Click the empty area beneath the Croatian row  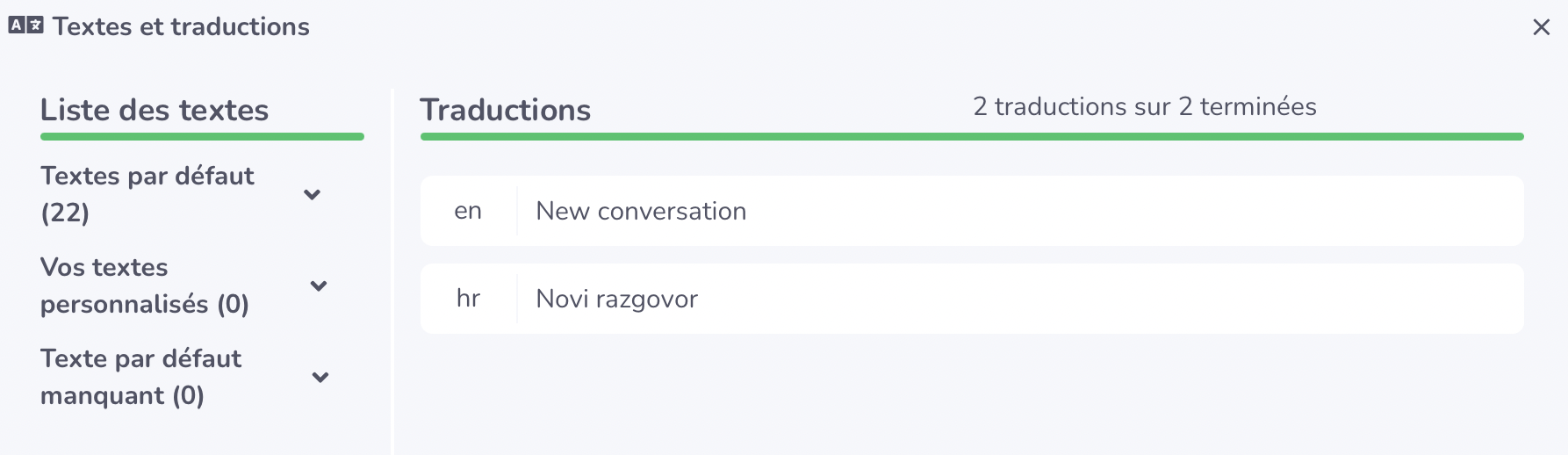[x=972, y=395]
